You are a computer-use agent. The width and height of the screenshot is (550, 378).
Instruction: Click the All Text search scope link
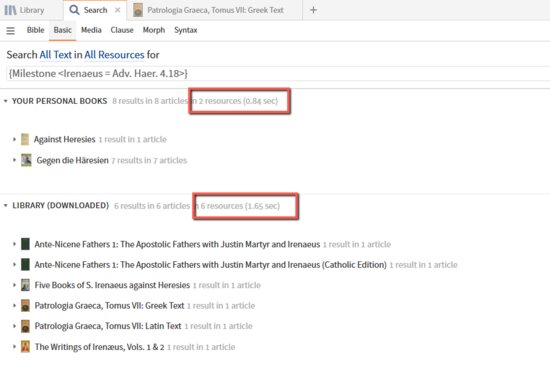(x=55, y=55)
